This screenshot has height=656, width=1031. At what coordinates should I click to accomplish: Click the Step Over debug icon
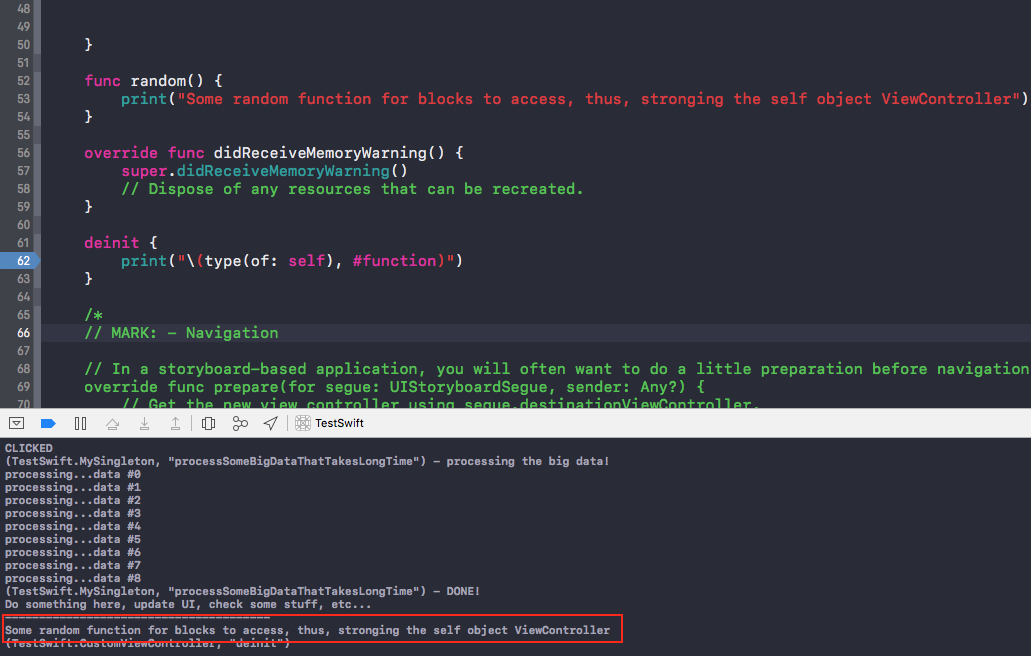pos(112,424)
